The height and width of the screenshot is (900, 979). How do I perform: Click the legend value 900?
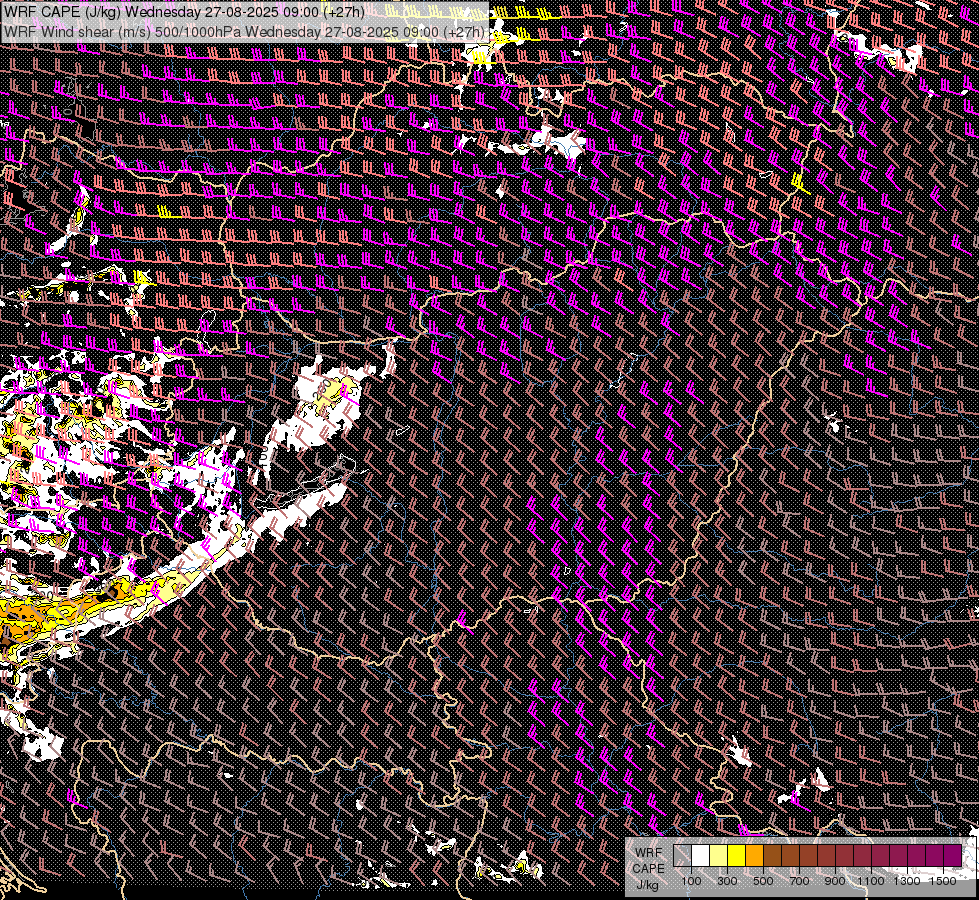tap(835, 881)
